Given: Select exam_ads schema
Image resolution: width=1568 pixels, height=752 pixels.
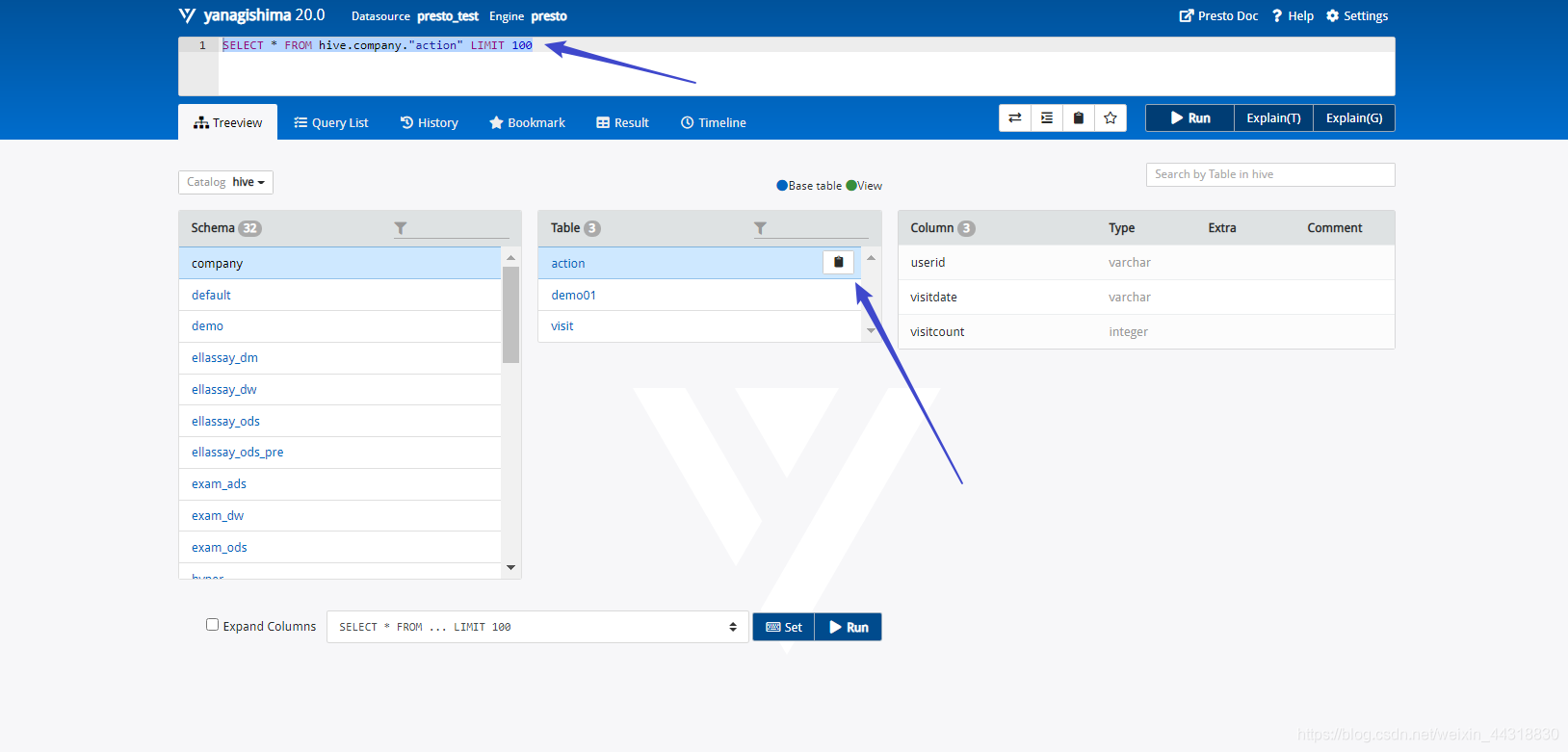Looking at the screenshot, I should [340, 484].
